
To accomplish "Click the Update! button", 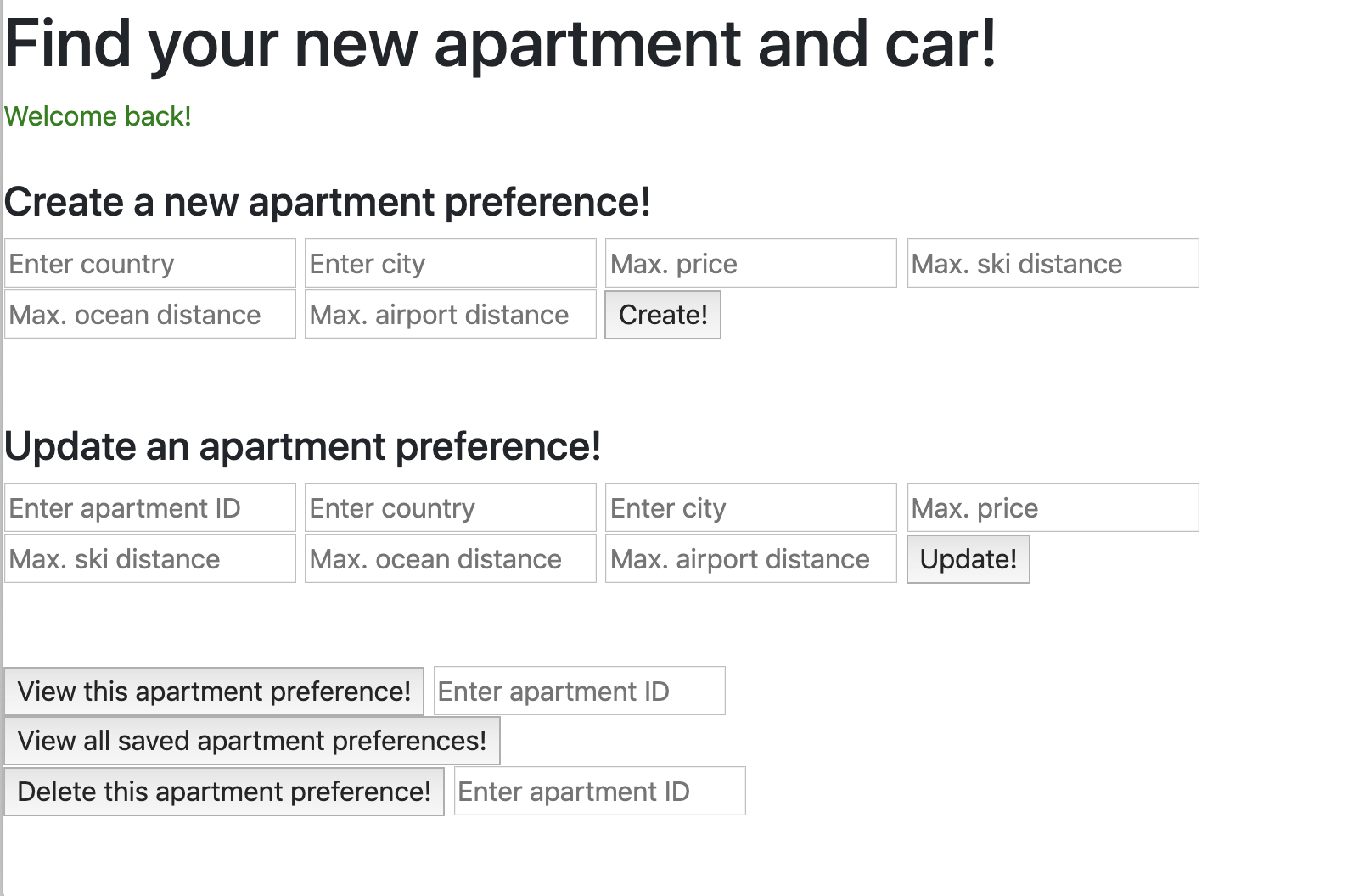I will coord(968,559).
